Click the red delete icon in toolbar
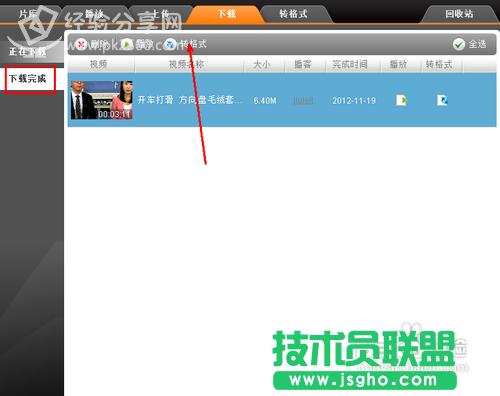The height and width of the screenshot is (396, 500). 81,44
